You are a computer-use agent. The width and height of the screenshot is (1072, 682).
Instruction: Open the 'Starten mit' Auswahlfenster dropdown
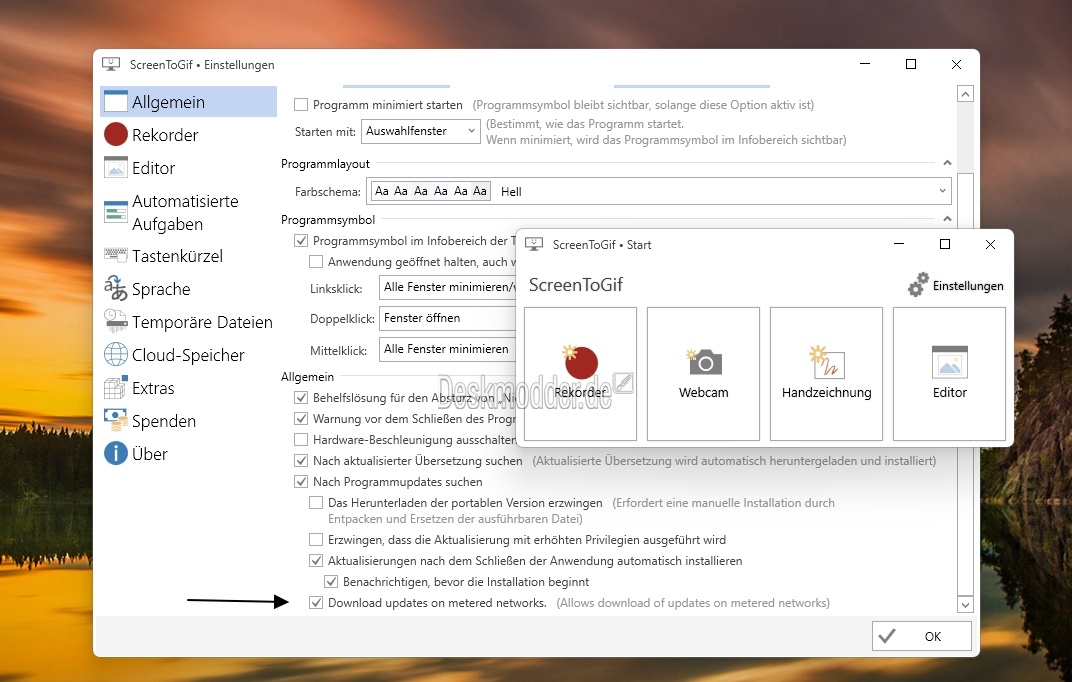click(420, 131)
